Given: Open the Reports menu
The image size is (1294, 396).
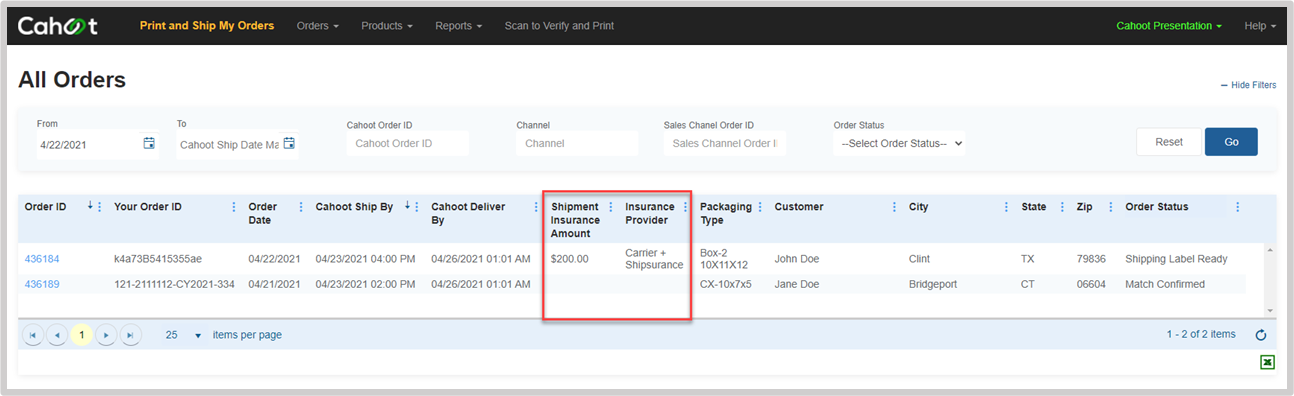Looking at the screenshot, I should [x=459, y=26].
